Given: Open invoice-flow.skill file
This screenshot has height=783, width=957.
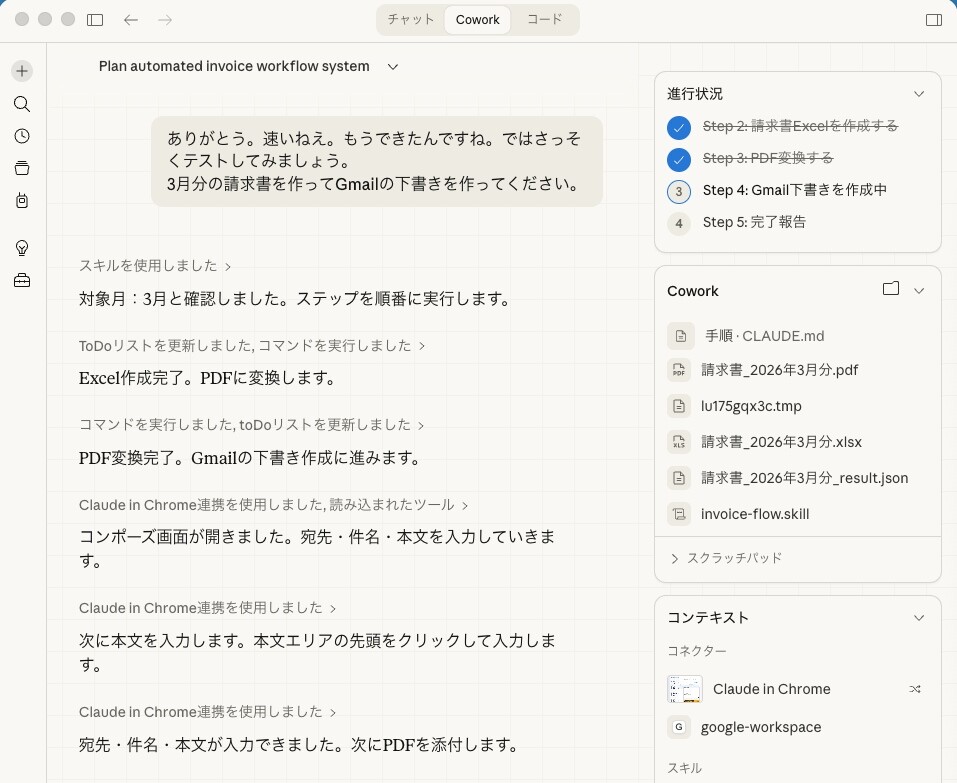Looking at the screenshot, I should coord(755,514).
